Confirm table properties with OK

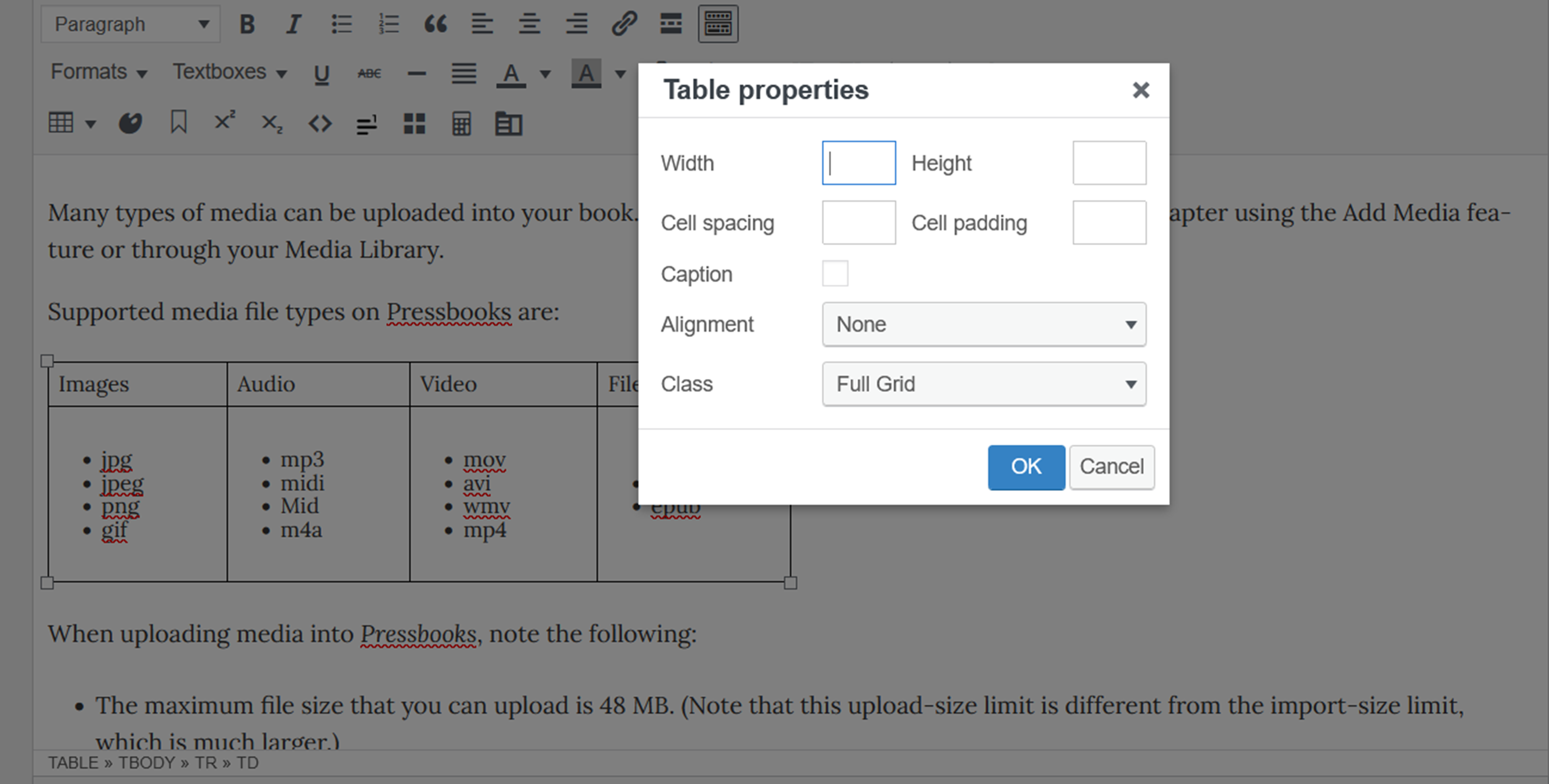tap(1026, 467)
